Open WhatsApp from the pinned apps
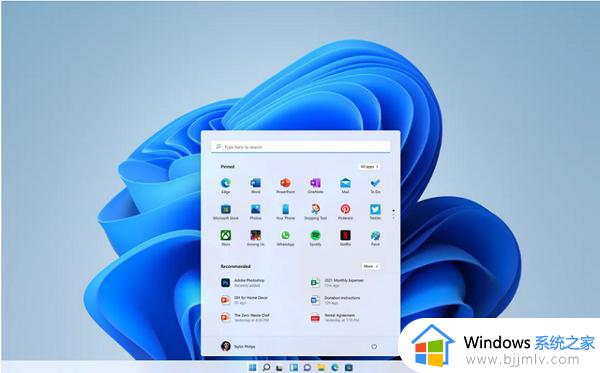The width and height of the screenshot is (600, 373). click(285, 238)
